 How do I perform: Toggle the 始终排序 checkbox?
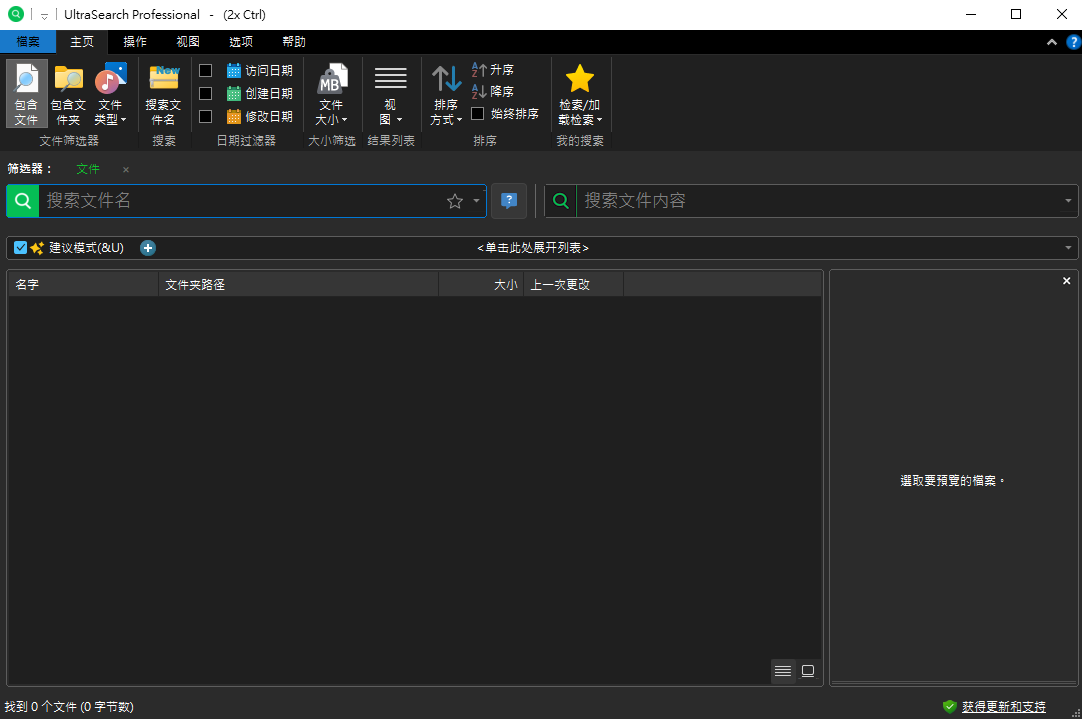478,114
